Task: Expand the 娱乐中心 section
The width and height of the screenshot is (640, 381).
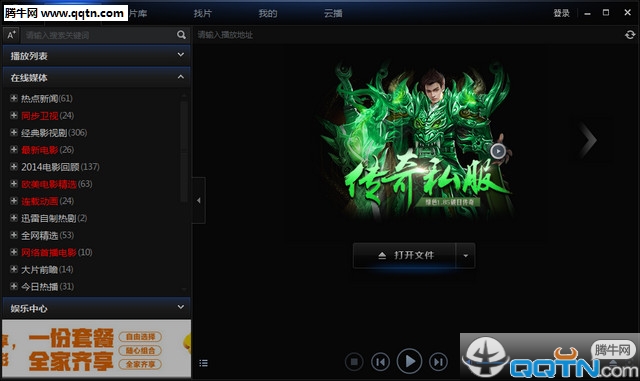Action: pos(180,307)
